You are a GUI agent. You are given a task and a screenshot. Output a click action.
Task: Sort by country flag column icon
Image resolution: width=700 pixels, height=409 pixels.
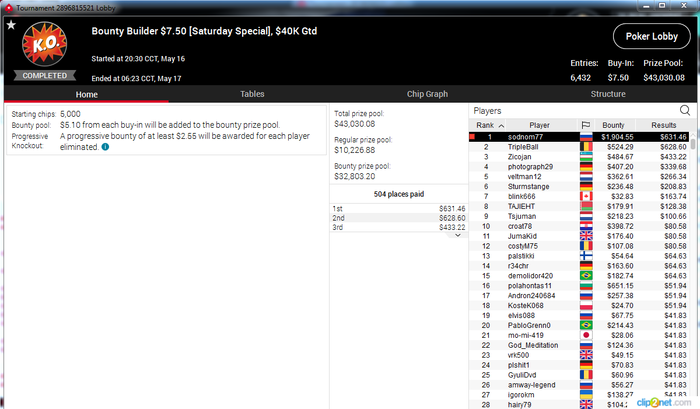coord(586,125)
